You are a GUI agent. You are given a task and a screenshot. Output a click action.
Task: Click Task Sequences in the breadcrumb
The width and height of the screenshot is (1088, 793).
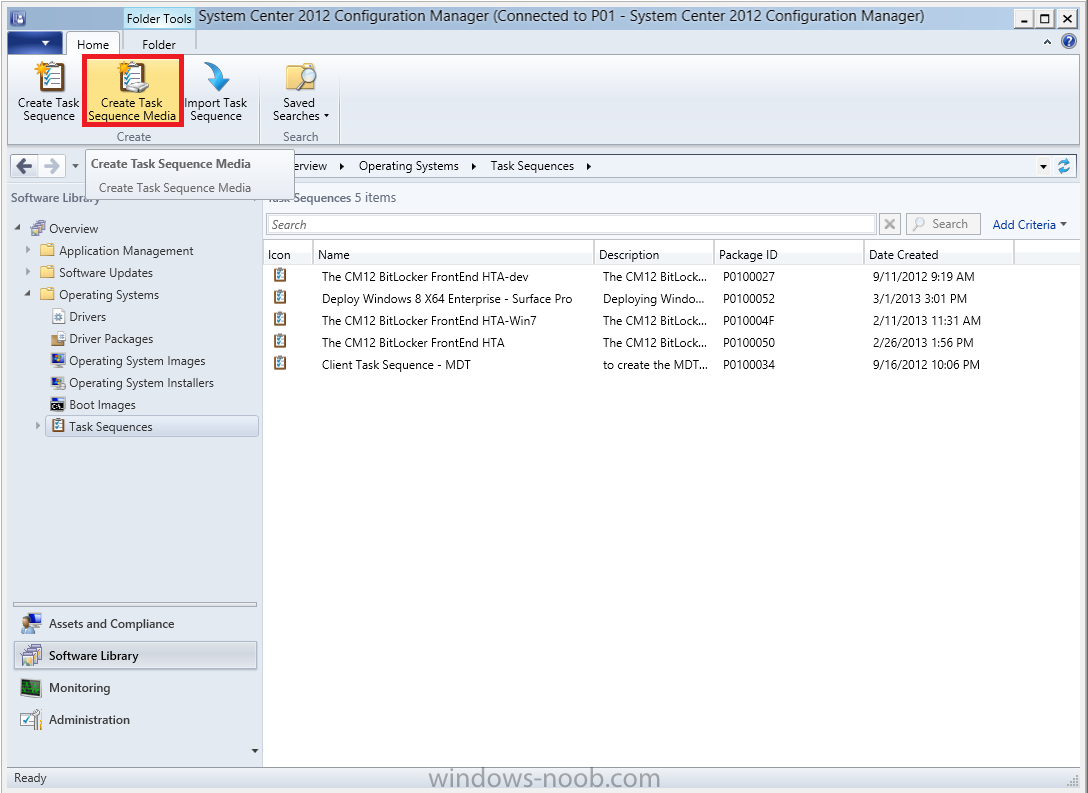tap(532, 166)
